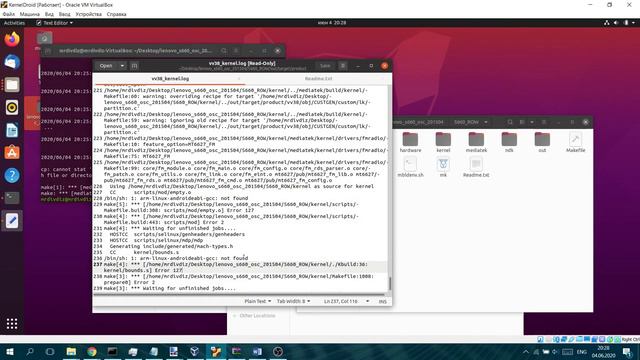Expand the Open recent files dropdown arrow
The image size is (640, 360).
(122, 66)
